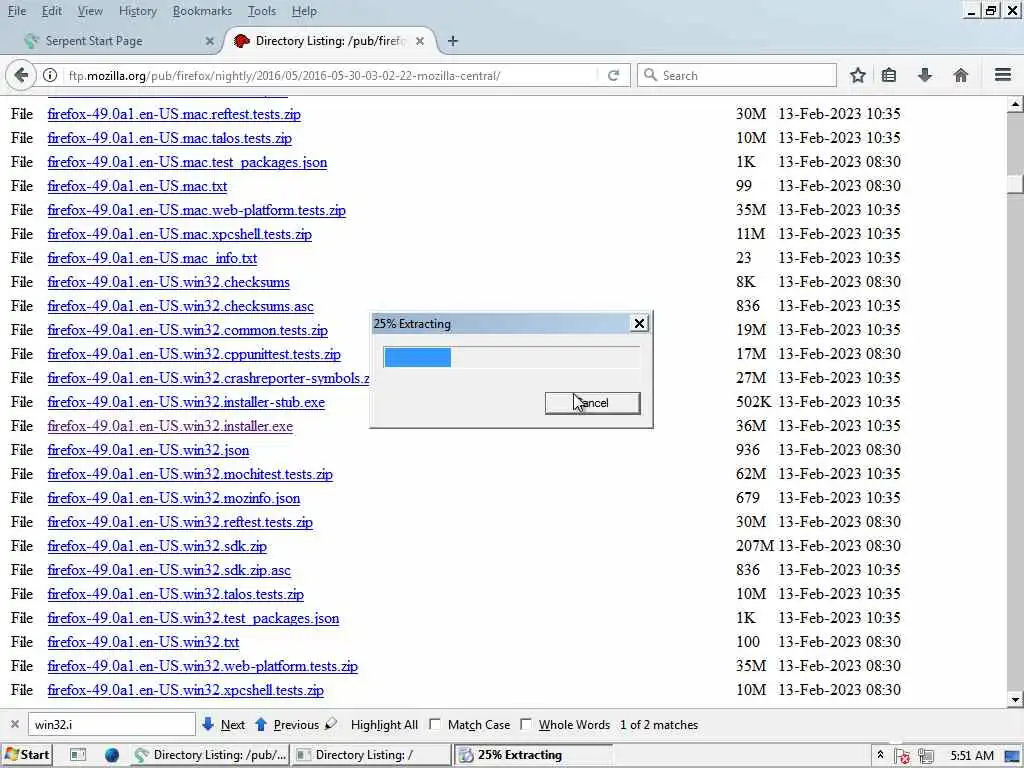Go to the Home page icon
The image size is (1024, 768).
pos(961,75)
